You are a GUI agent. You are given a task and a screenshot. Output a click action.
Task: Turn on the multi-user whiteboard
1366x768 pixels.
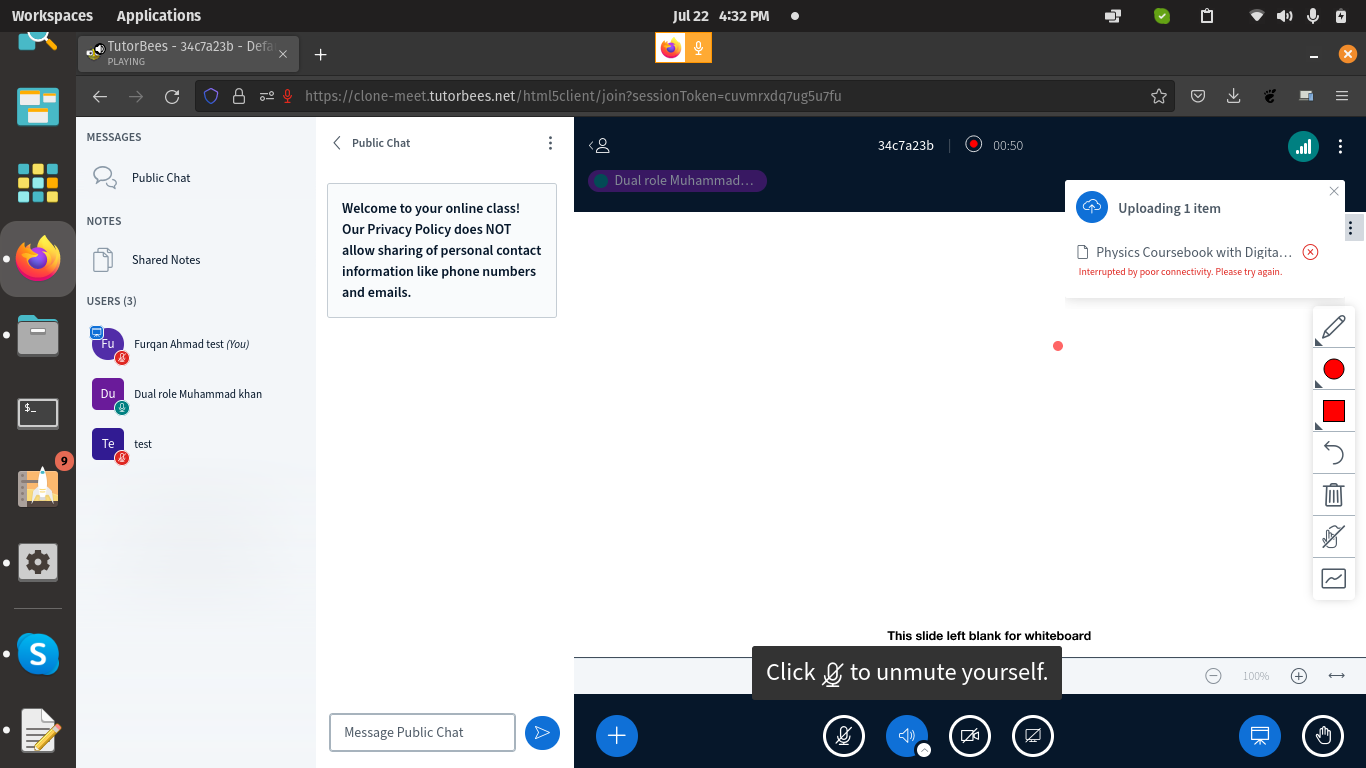point(1334,537)
